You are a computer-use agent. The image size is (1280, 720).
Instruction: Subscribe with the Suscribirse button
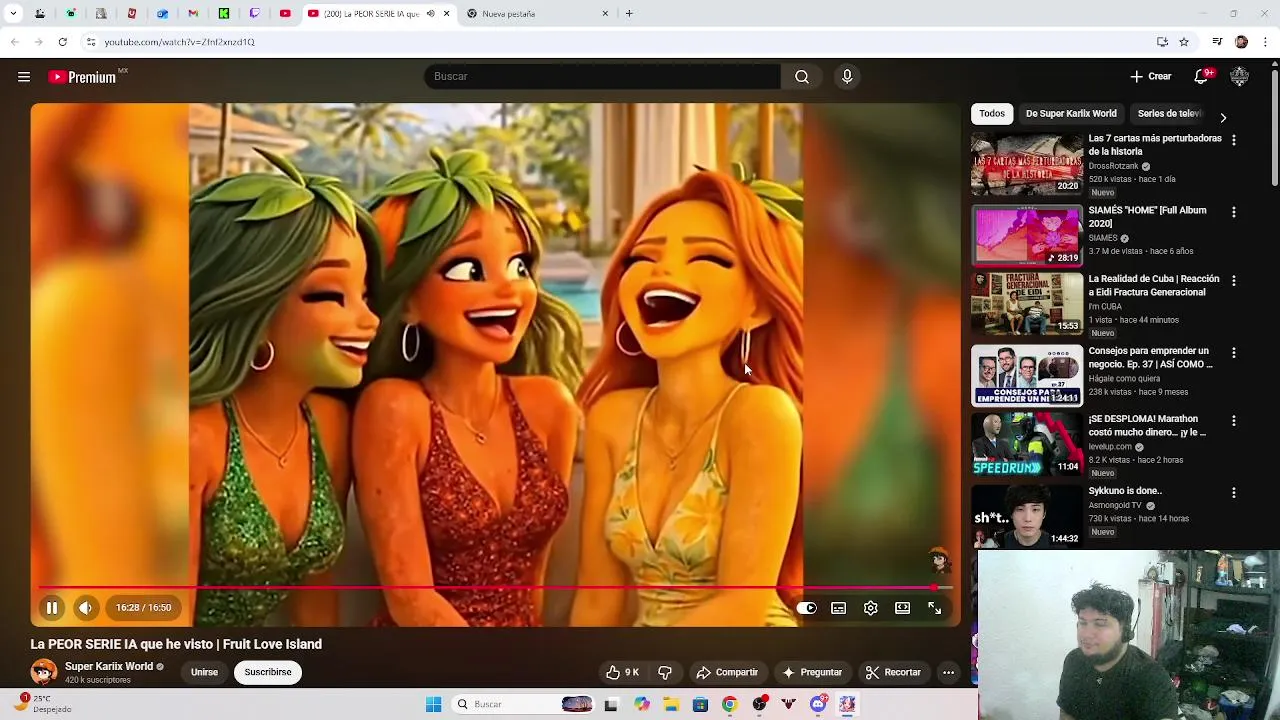[268, 672]
